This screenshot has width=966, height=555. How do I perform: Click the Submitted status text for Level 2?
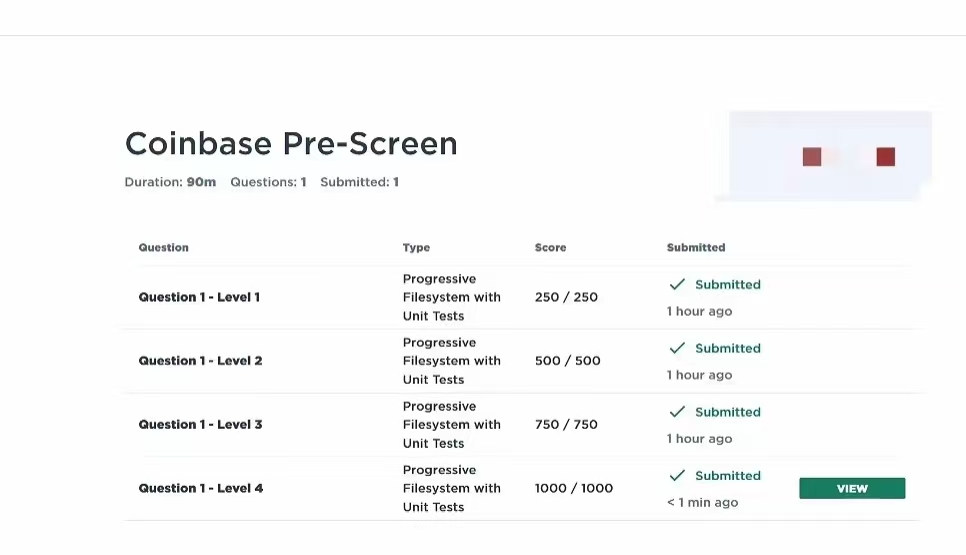(728, 348)
